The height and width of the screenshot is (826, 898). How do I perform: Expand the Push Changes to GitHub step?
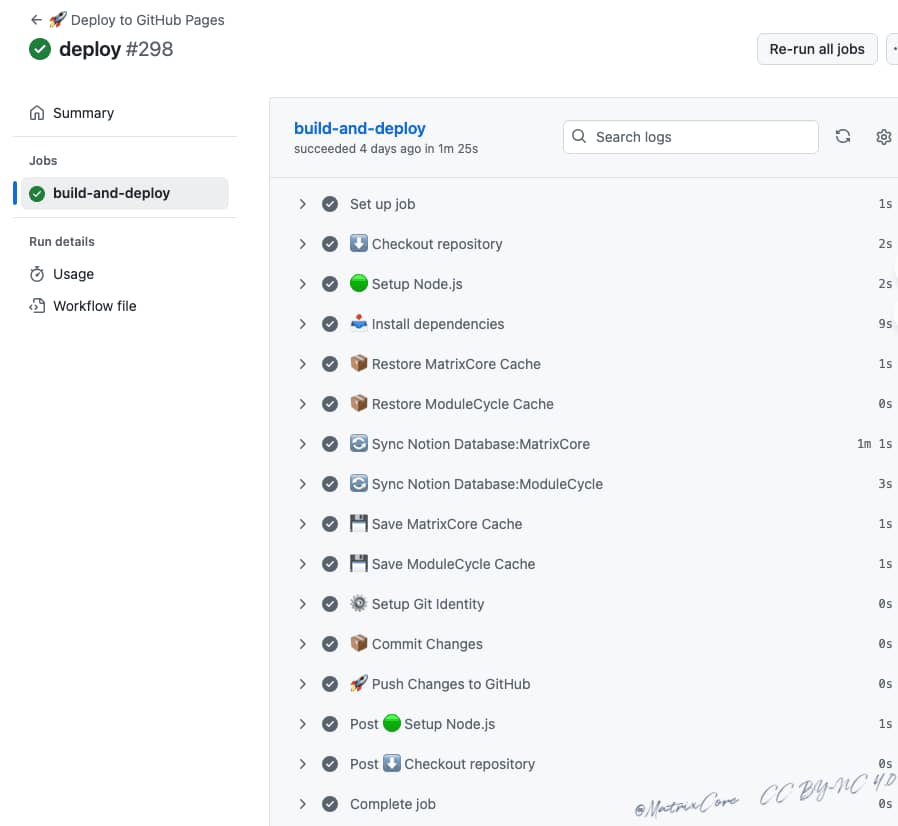click(302, 684)
